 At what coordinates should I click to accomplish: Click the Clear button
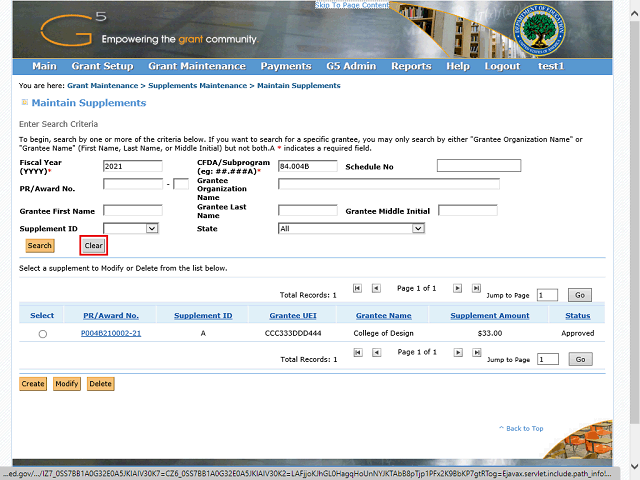tap(93, 245)
